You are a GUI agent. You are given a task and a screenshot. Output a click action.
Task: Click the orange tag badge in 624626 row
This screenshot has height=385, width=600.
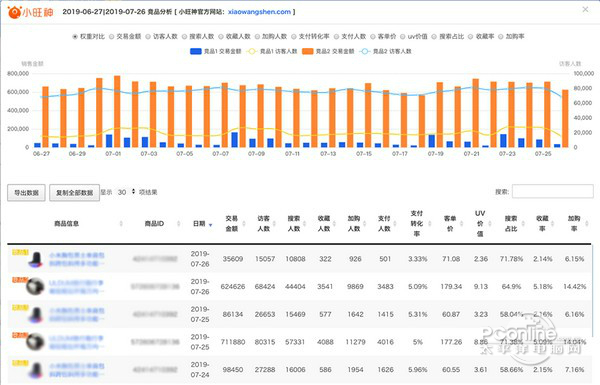pyautogui.click(x=20, y=280)
